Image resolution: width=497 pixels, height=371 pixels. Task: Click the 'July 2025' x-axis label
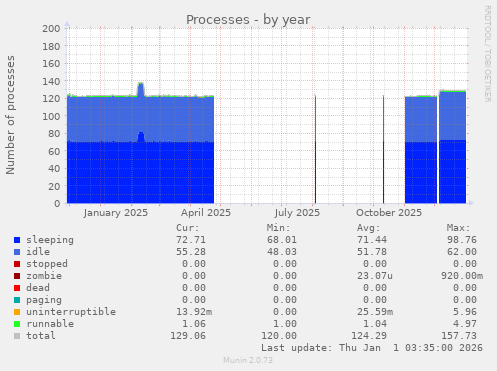tap(297, 213)
